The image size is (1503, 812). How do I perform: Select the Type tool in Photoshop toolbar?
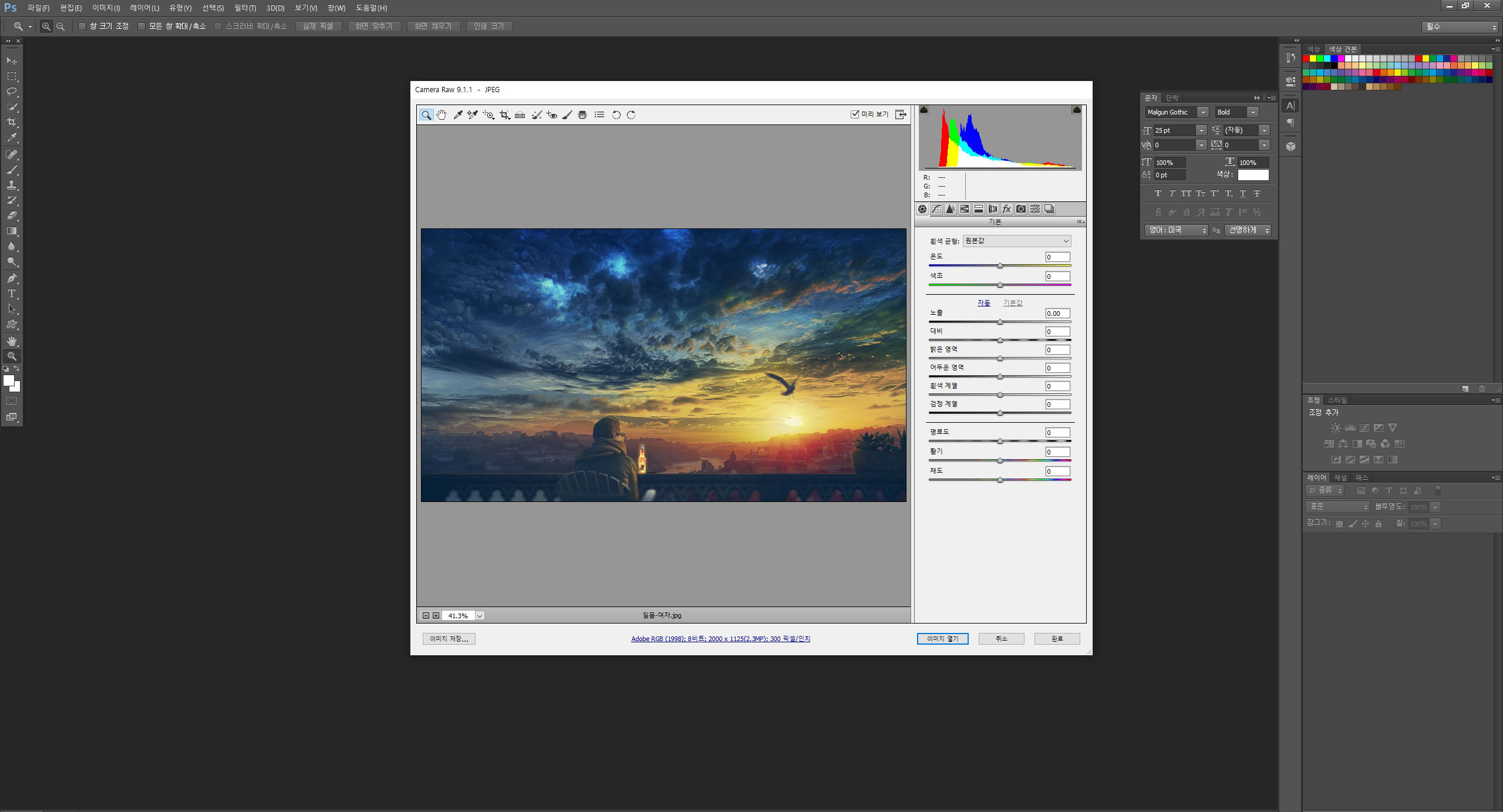click(x=11, y=294)
